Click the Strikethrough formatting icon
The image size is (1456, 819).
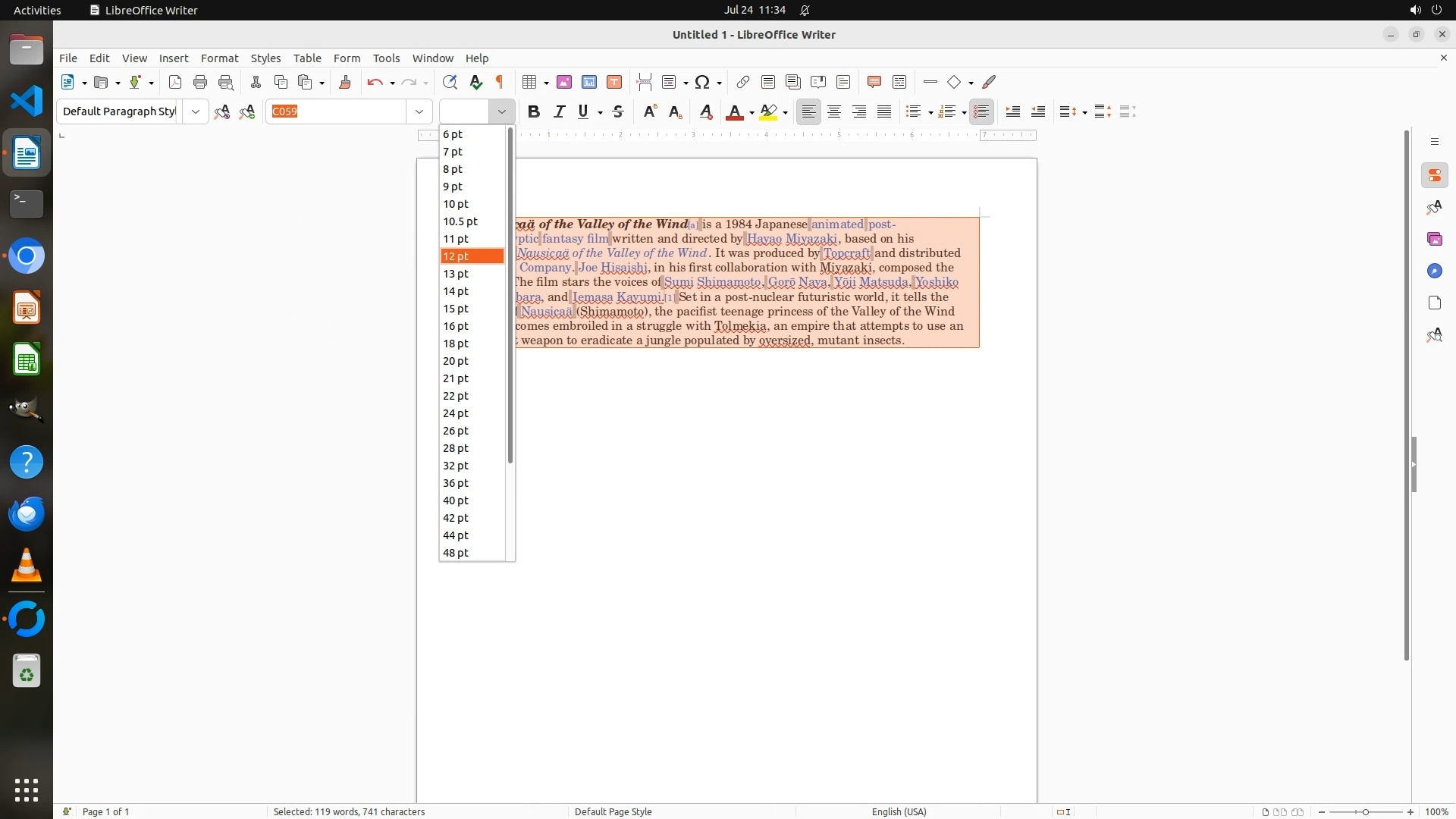618,111
